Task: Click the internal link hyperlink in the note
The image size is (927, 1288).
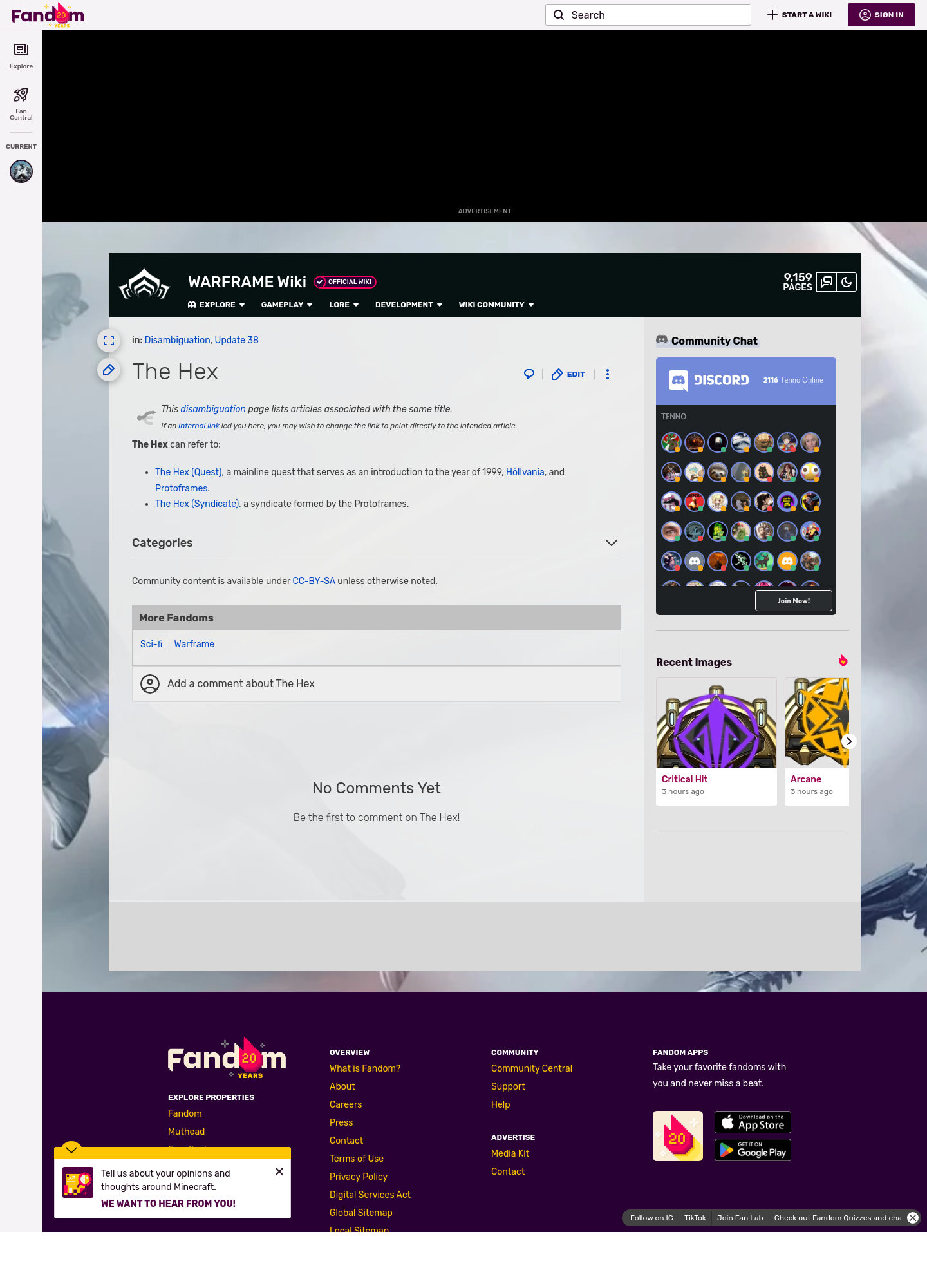Action: point(199,426)
